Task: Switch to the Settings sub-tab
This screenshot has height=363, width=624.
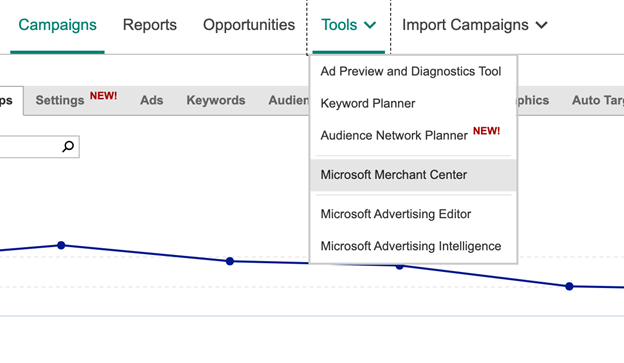Action: (60, 100)
